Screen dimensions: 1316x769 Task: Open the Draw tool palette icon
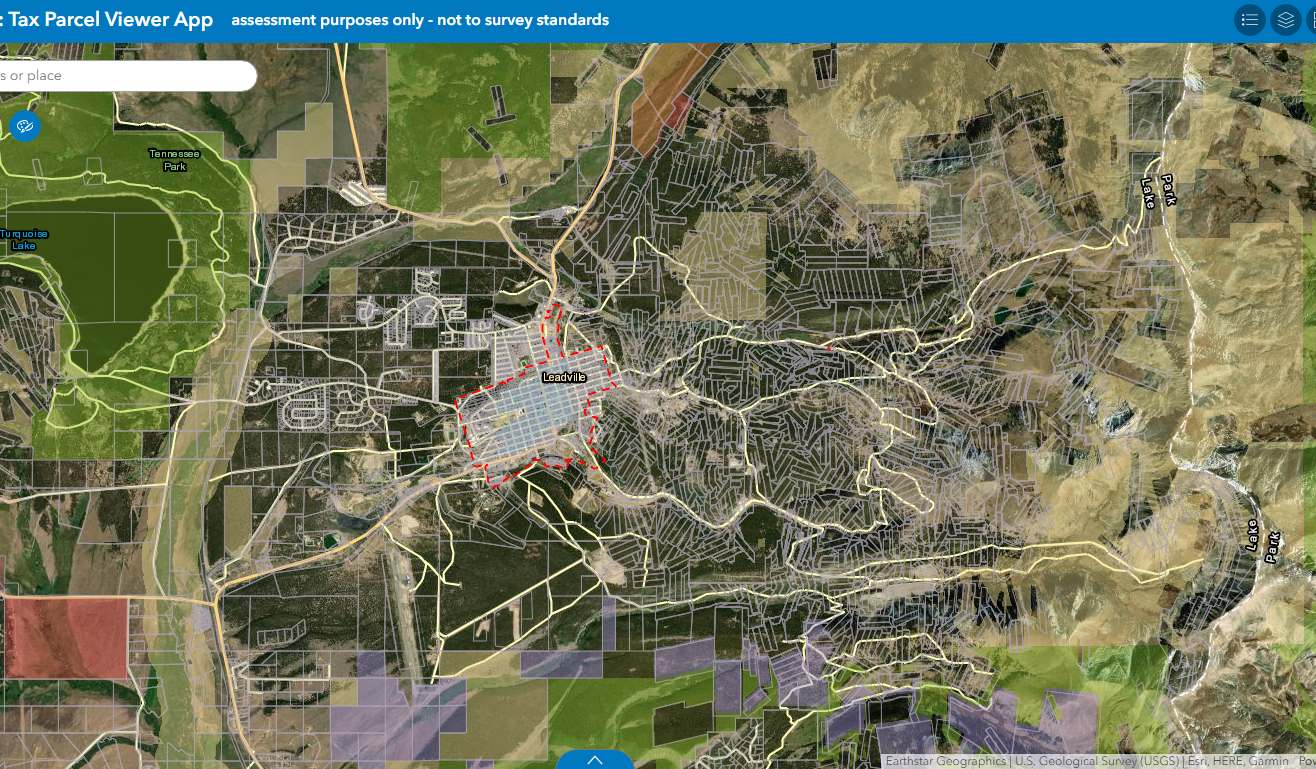tap(25, 126)
